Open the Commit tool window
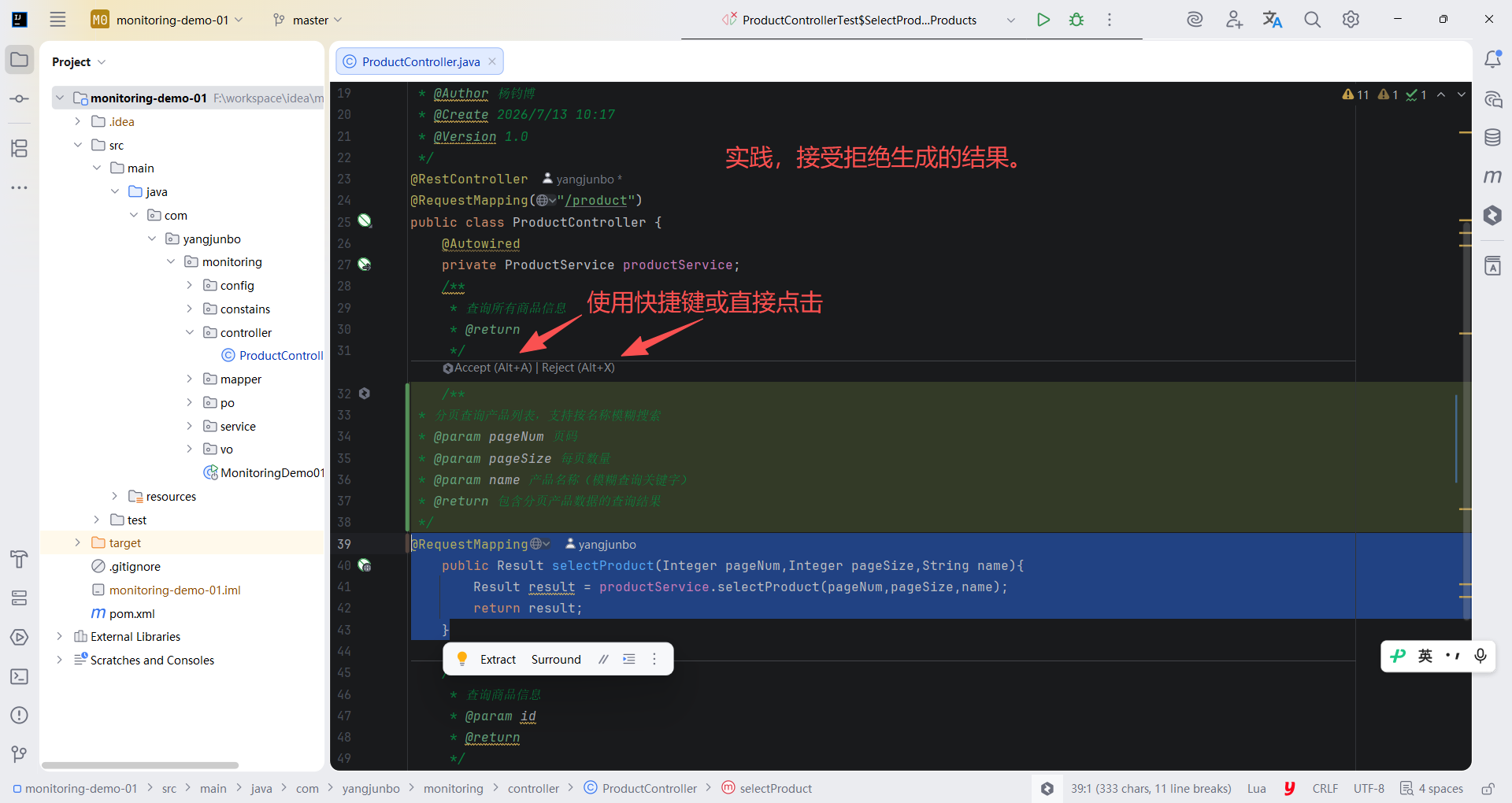Viewport: 1512px width, 803px height. (x=20, y=99)
